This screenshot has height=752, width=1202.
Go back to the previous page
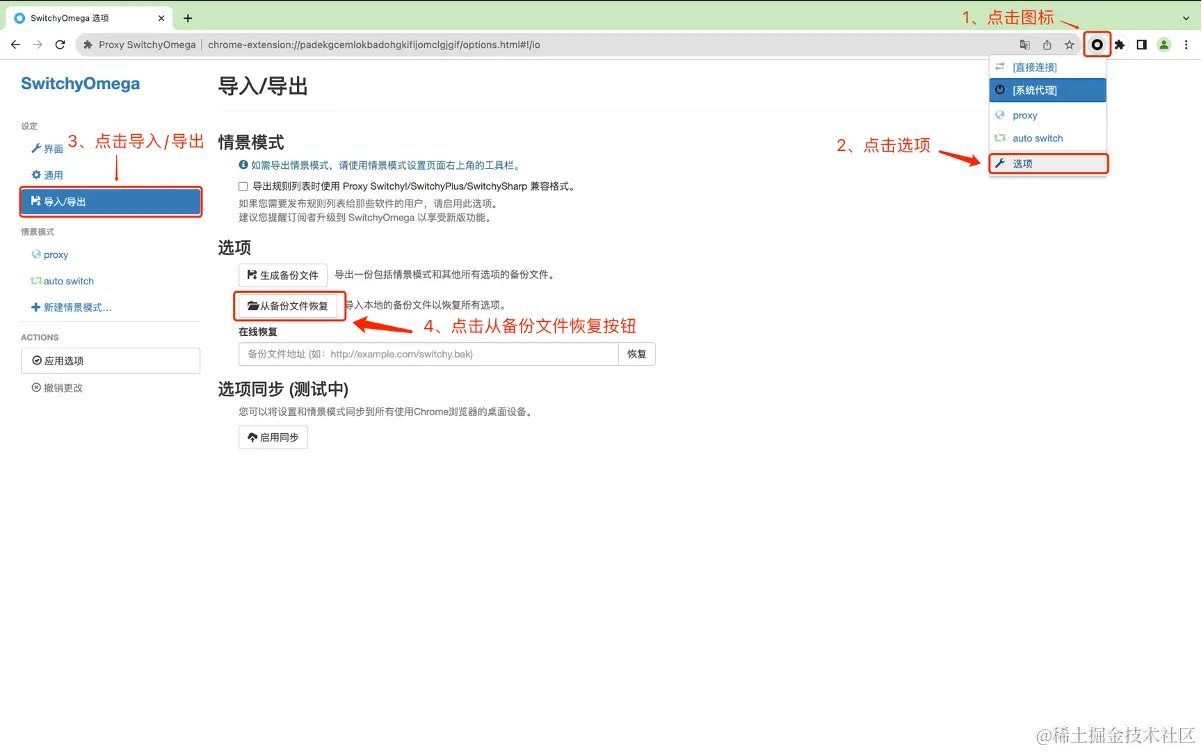click(x=15, y=45)
